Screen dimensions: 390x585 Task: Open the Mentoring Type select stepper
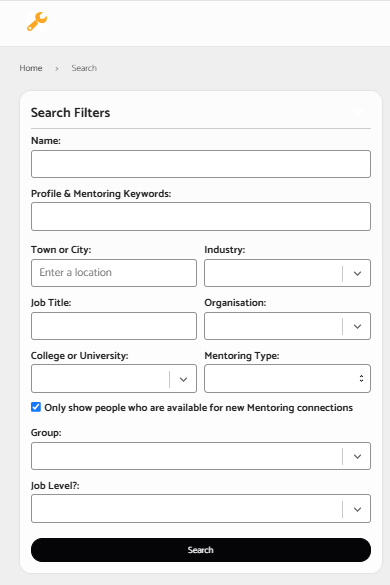361,378
